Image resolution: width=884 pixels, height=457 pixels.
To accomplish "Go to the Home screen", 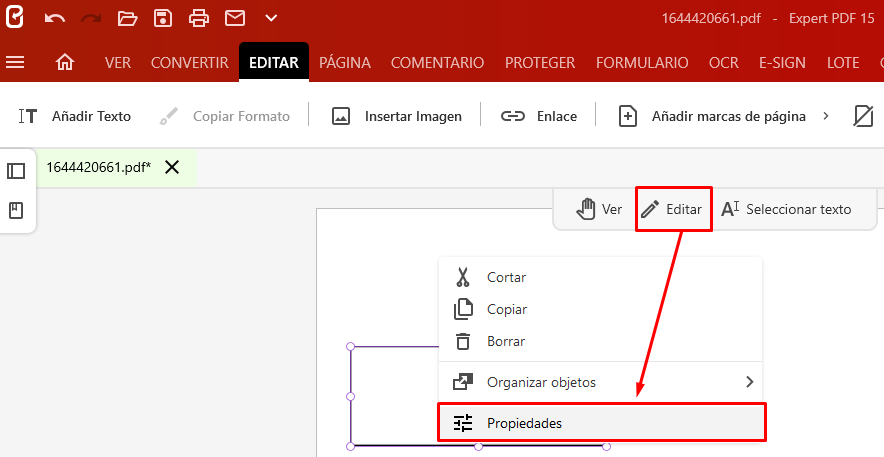I will pos(65,62).
